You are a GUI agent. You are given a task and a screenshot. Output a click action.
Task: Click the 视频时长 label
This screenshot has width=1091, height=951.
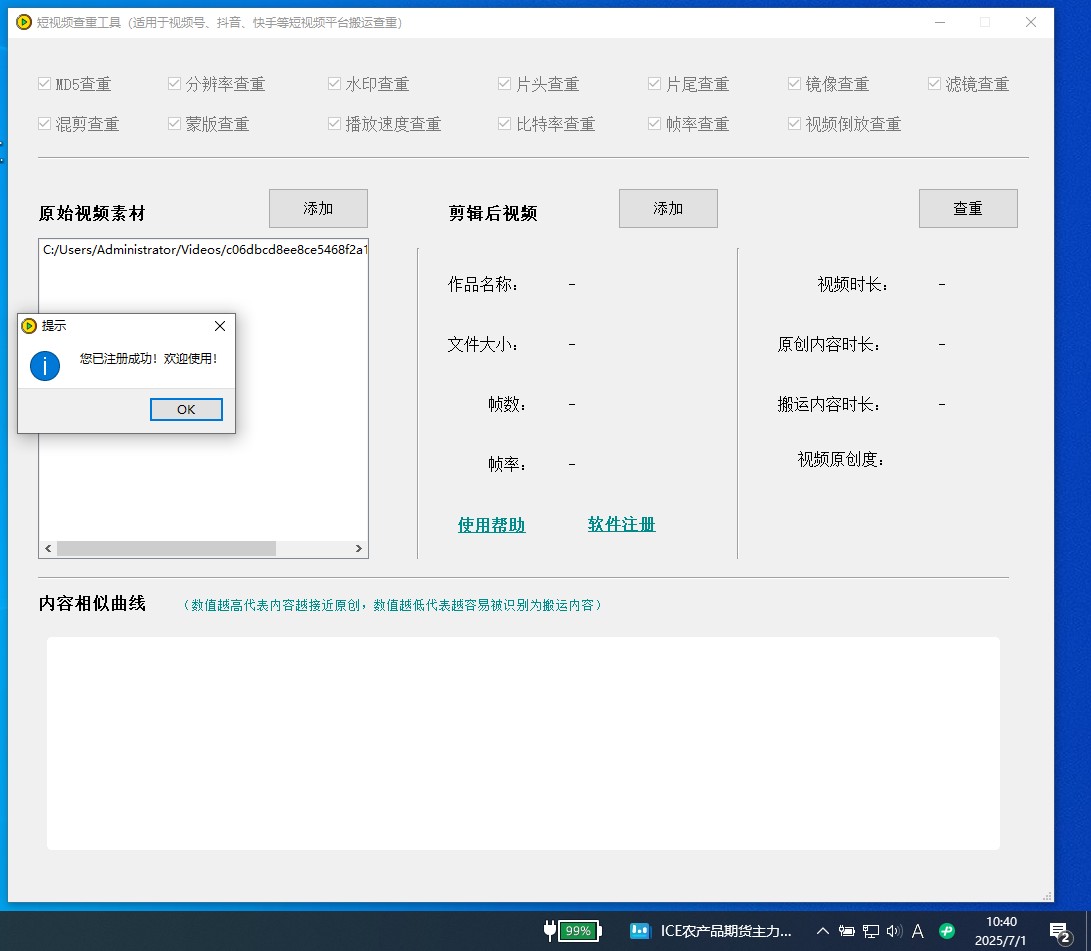(852, 284)
